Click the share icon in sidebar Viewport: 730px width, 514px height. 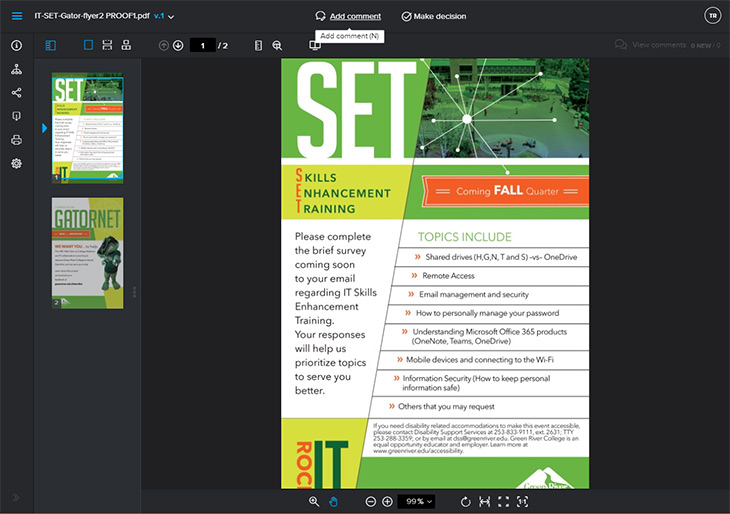pyautogui.click(x=16, y=93)
